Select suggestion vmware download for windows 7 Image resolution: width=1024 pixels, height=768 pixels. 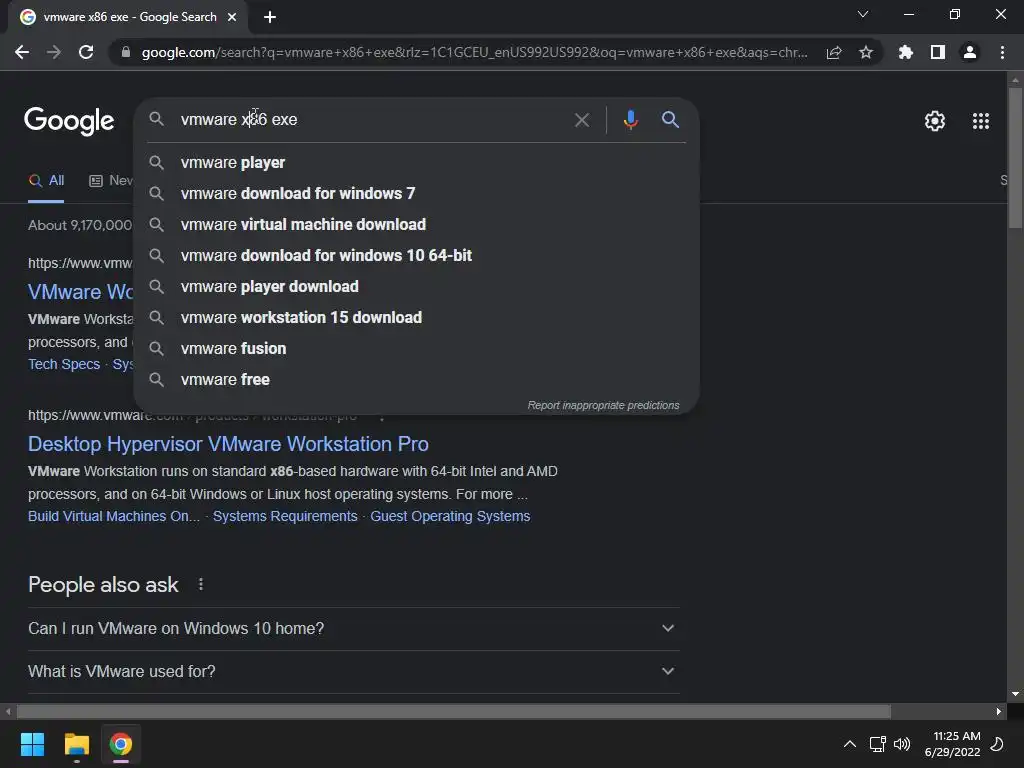click(x=416, y=193)
